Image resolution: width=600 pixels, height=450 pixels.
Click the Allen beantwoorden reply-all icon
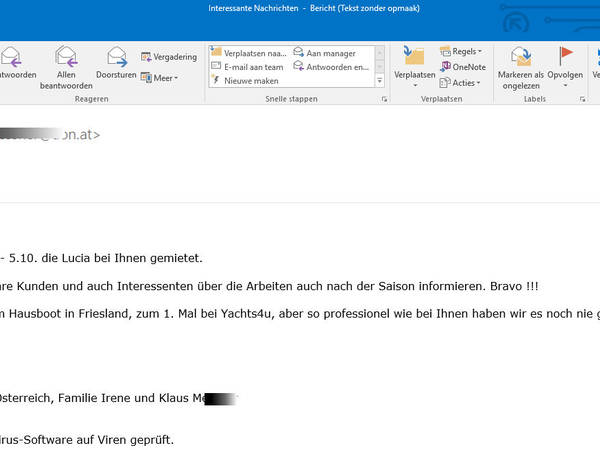pos(66,55)
